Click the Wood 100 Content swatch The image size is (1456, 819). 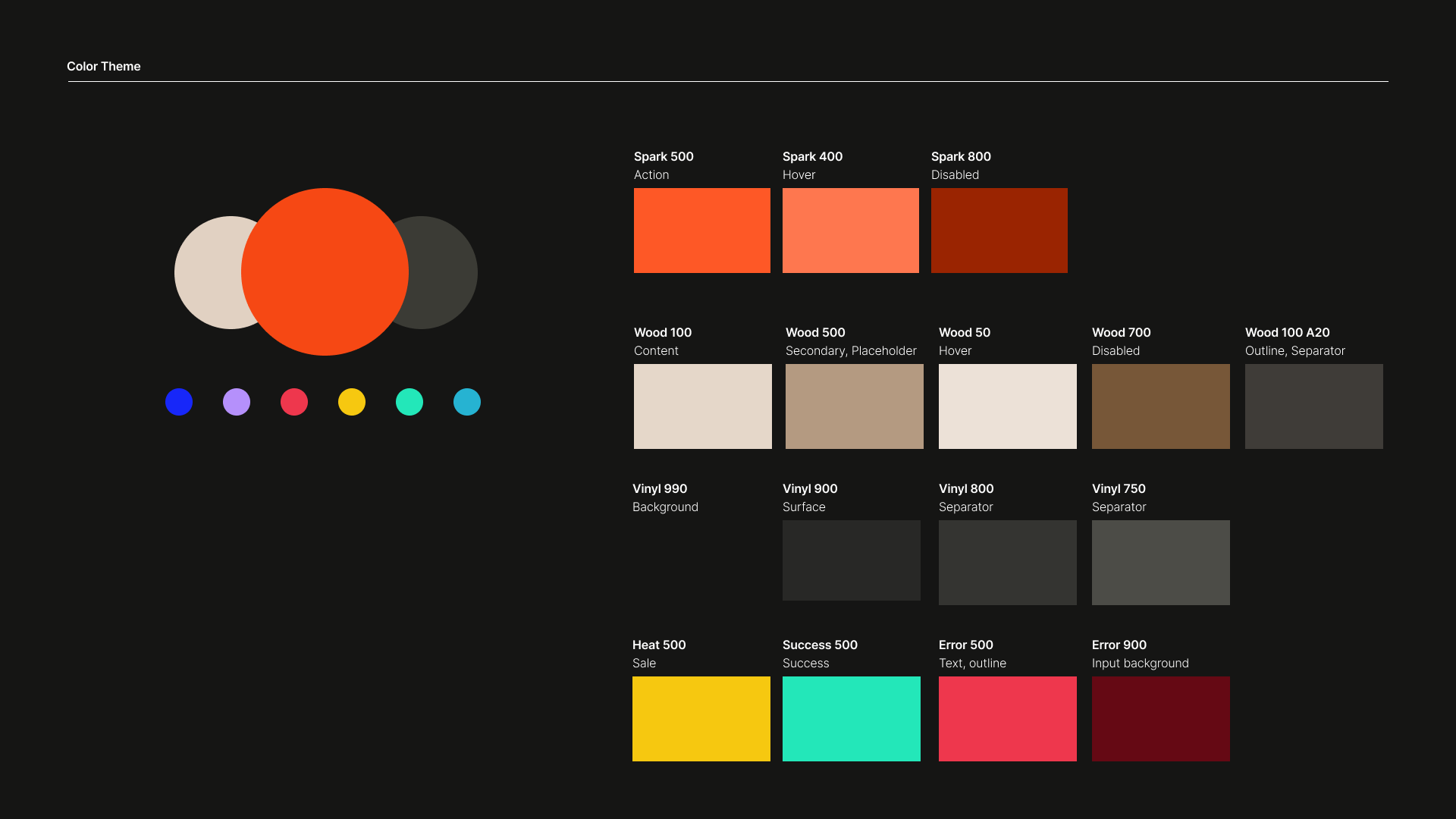702,406
